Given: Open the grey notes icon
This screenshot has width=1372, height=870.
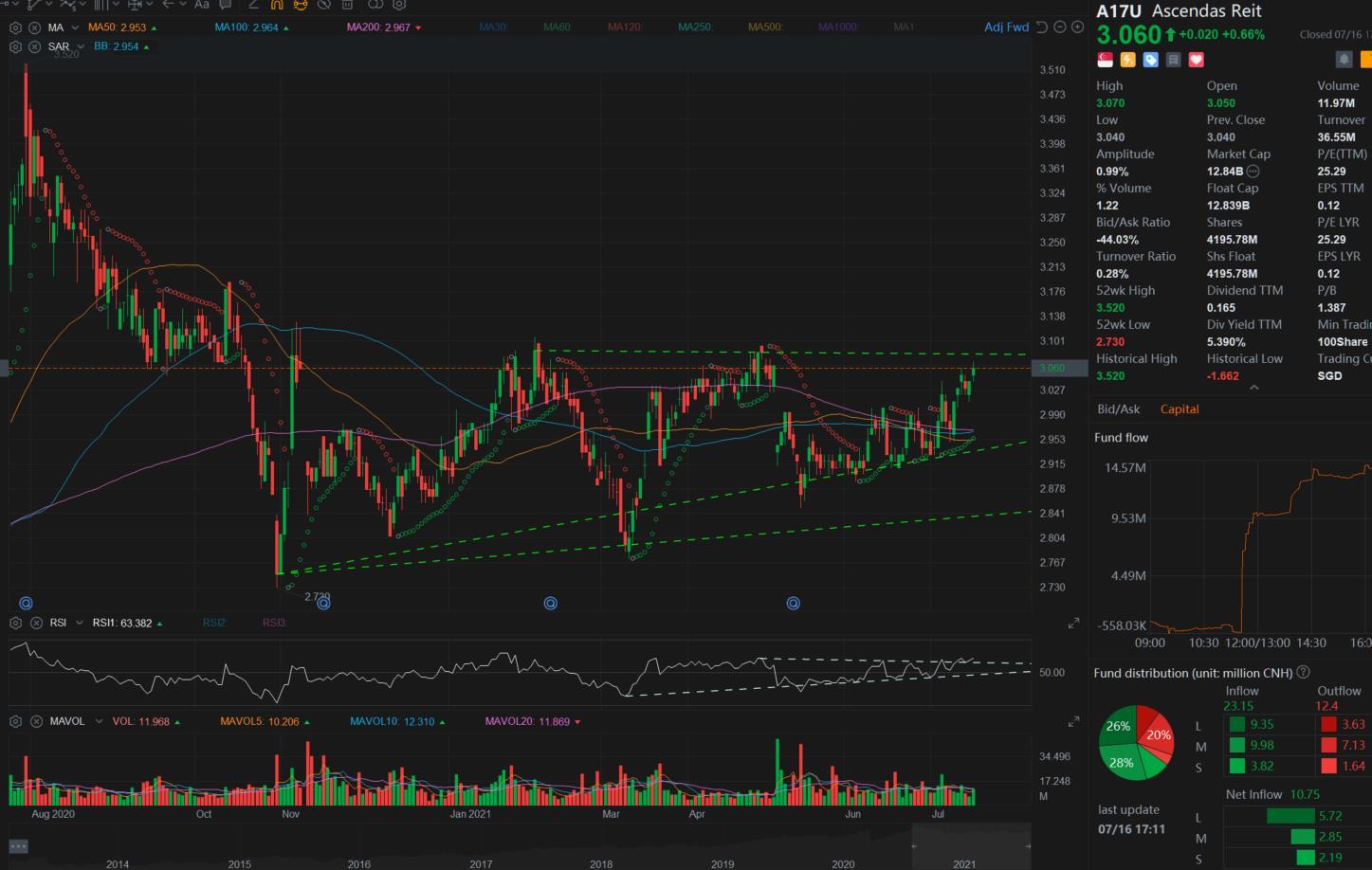Looking at the screenshot, I should 1173,60.
